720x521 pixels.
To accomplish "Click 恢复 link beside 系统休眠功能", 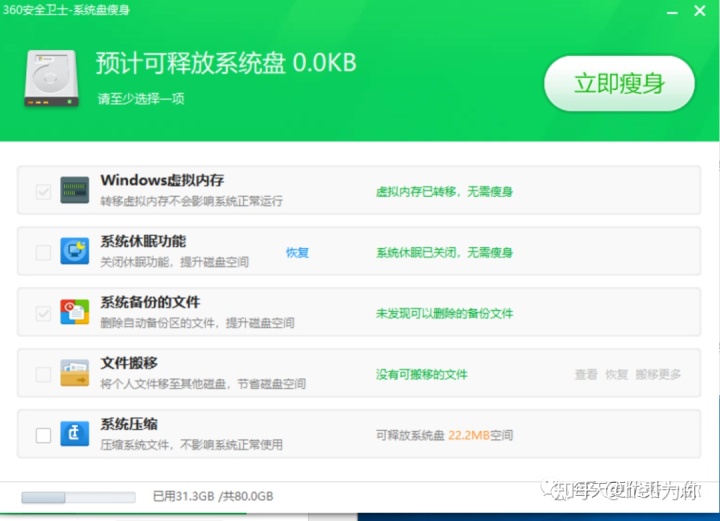I will (297, 252).
